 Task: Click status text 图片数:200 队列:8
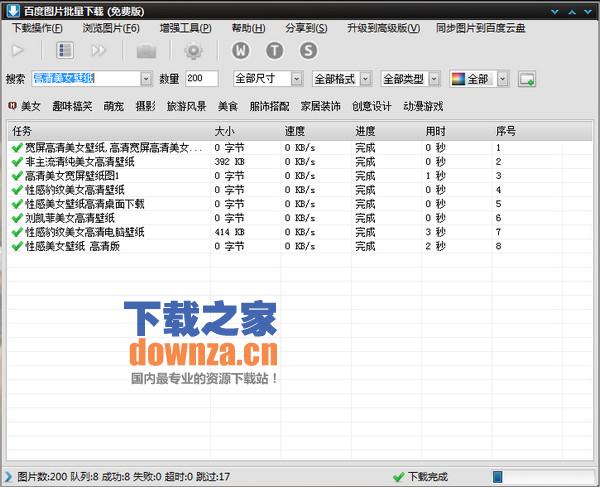(x=58, y=477)
